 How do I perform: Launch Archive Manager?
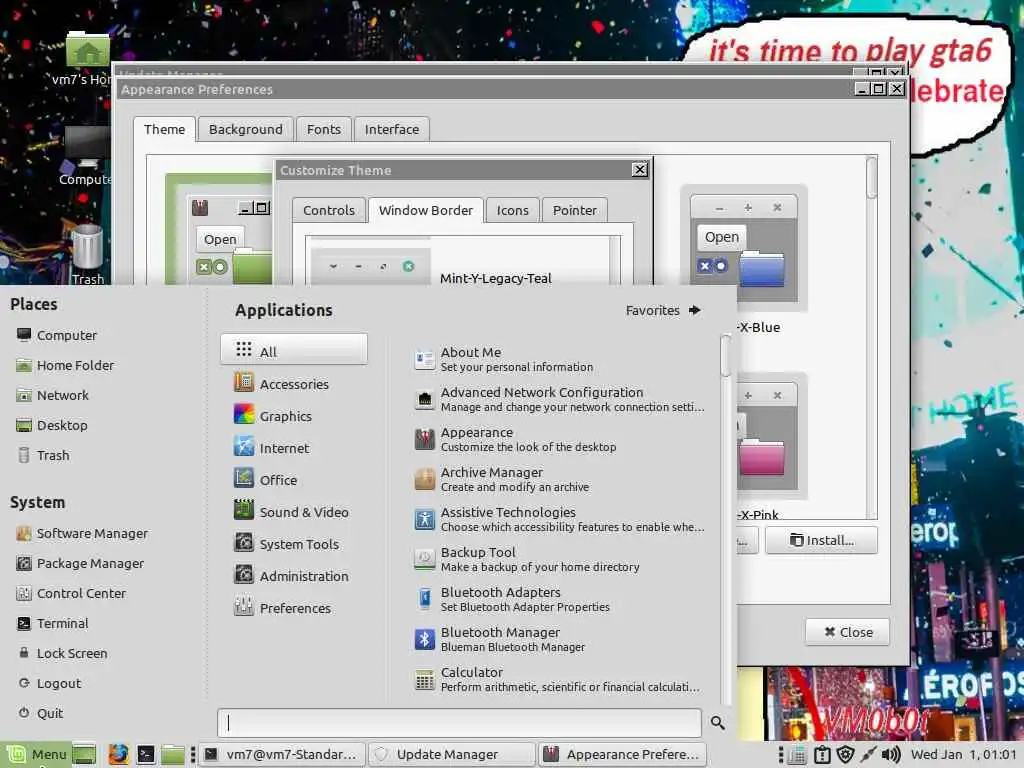[559, 479]
